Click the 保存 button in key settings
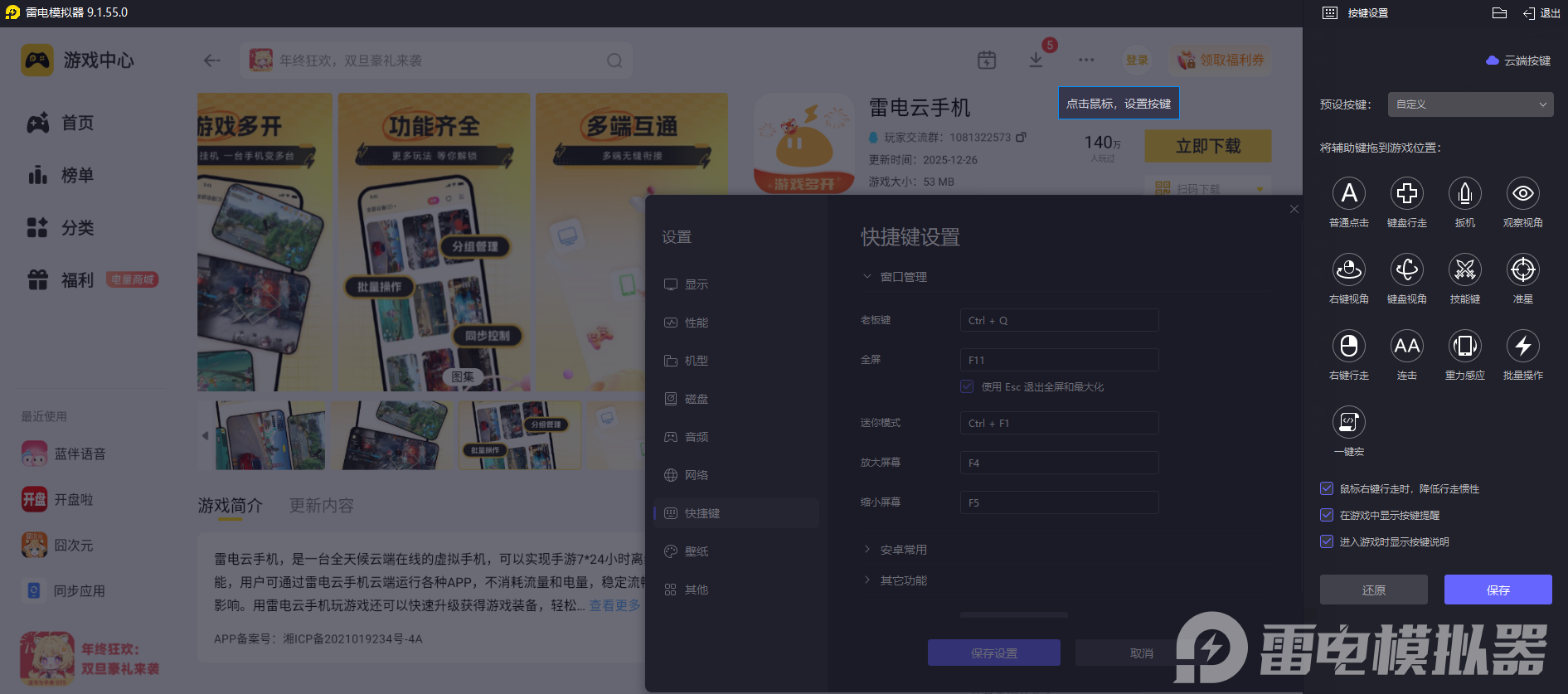 pyautogui.click(x=1498, y=590)
